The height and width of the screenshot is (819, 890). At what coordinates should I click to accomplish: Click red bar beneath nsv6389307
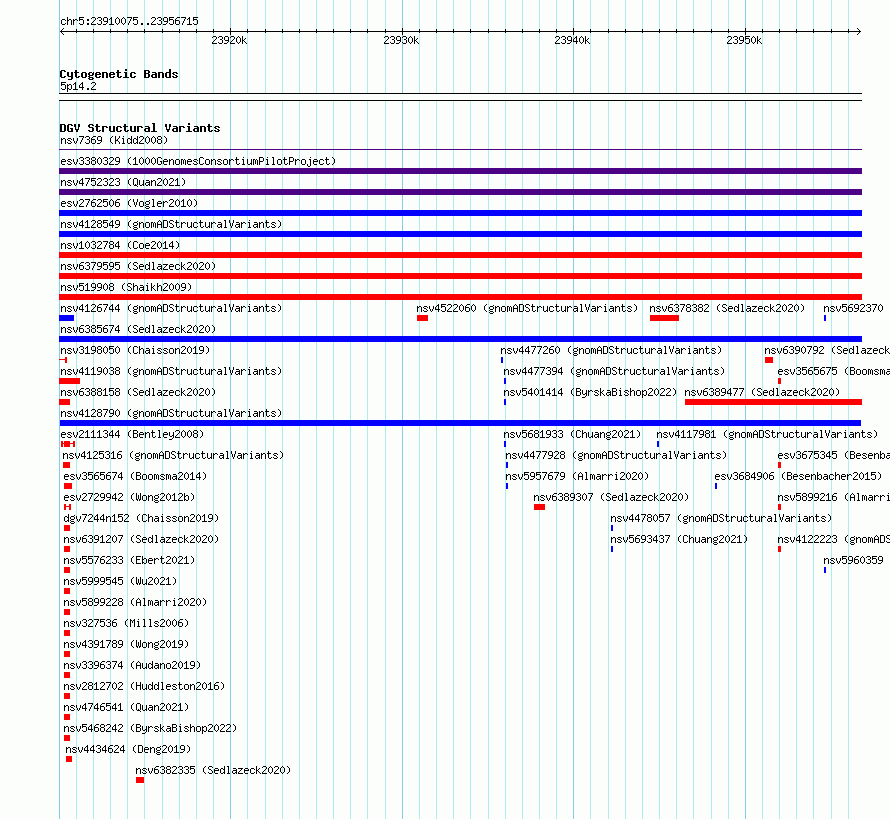pos(539,507)
